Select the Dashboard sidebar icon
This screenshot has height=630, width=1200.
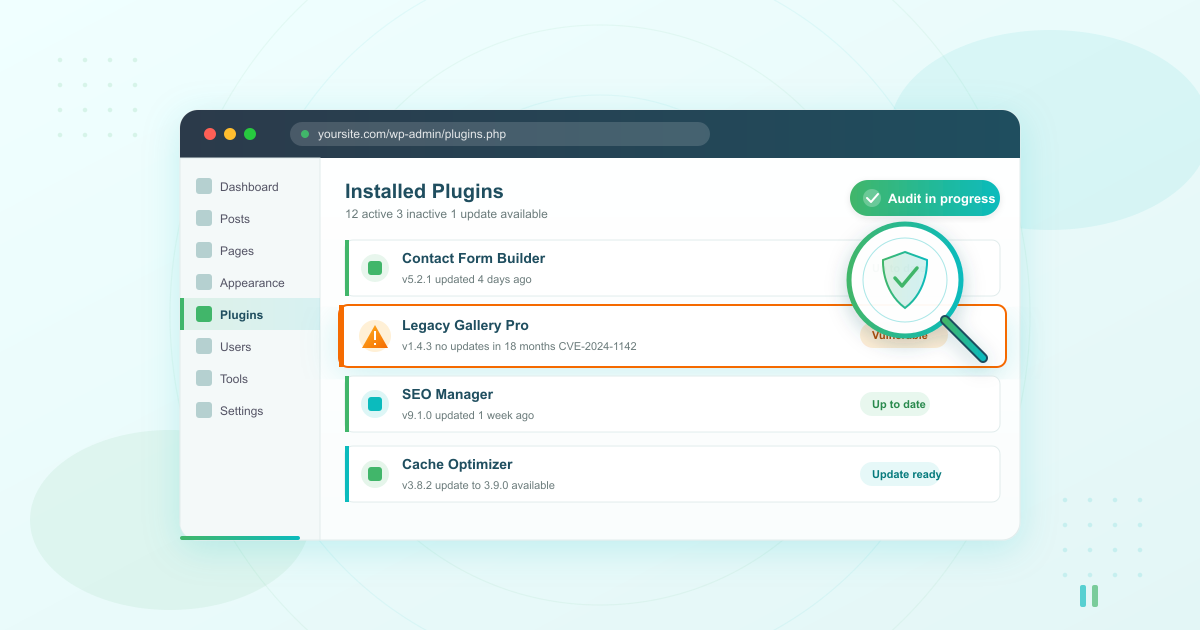(205, 186)
